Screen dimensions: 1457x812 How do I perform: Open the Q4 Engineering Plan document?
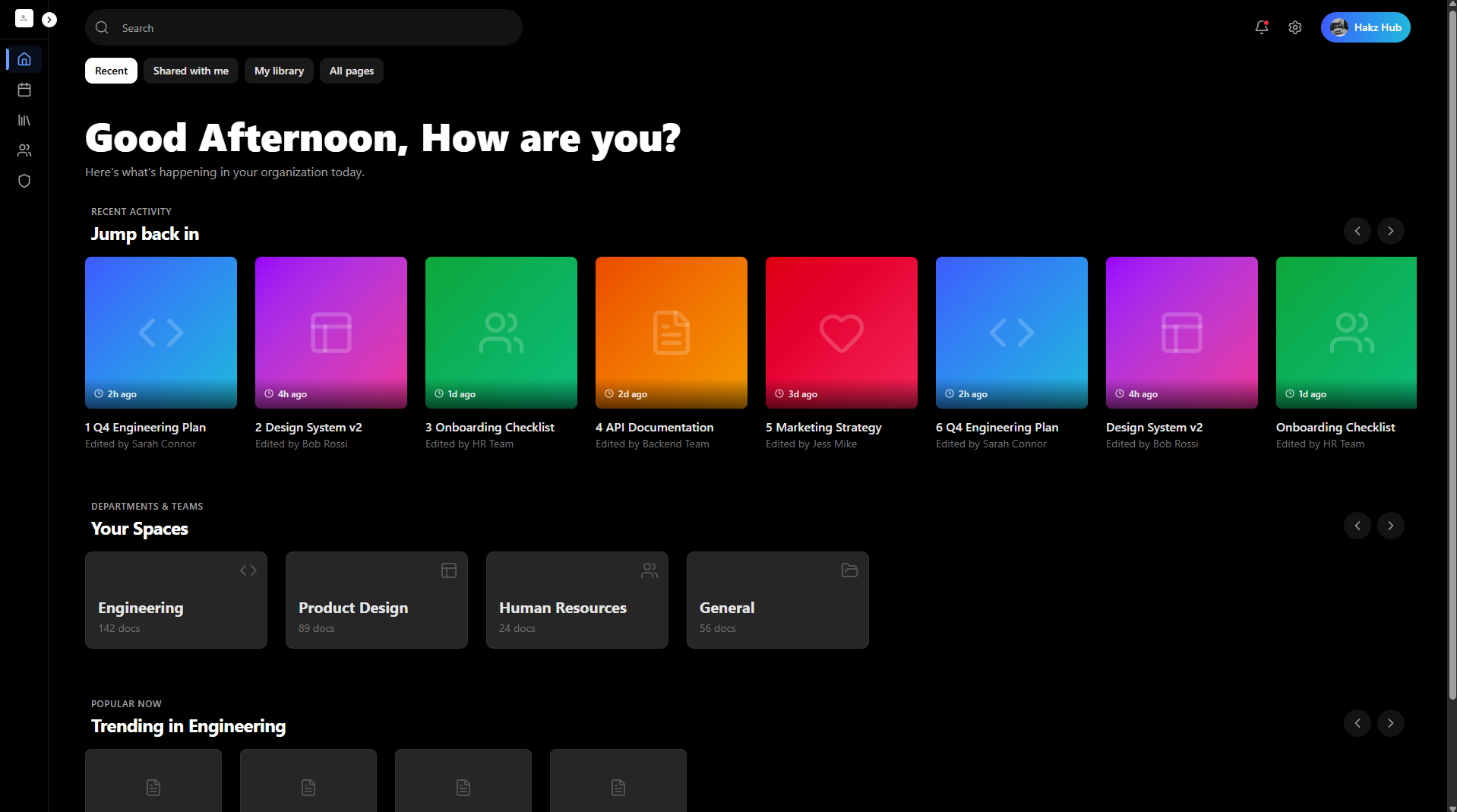pos(160,333)
